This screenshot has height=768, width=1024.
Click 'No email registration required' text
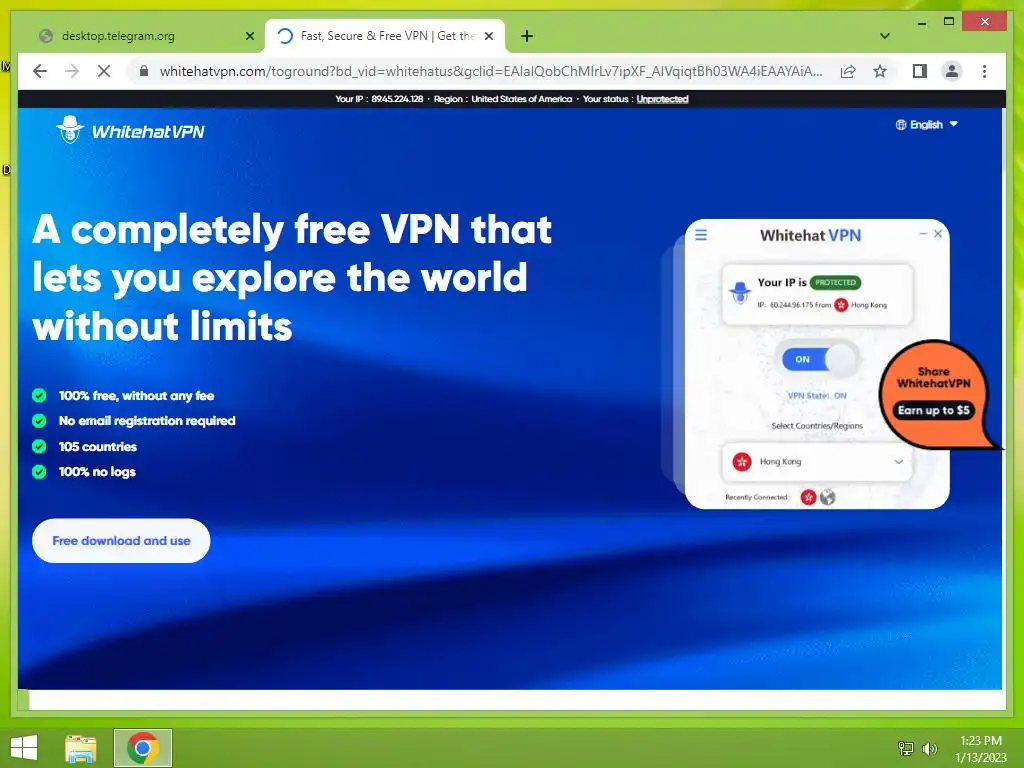147,421
